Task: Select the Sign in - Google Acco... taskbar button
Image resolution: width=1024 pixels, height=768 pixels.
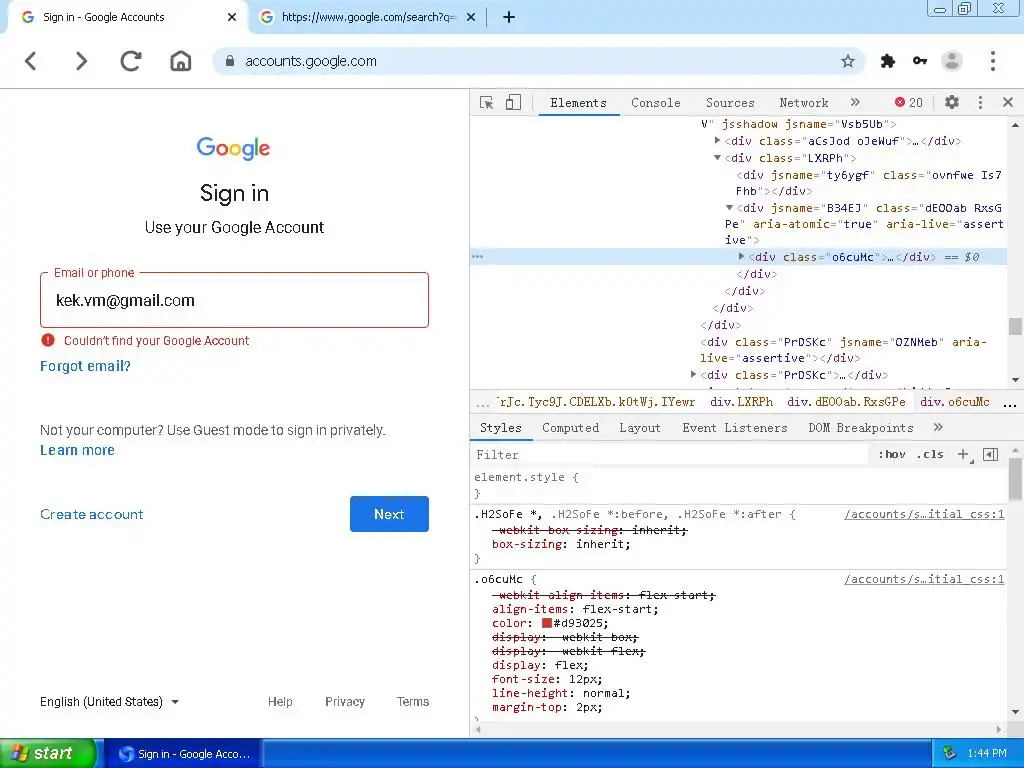Action: (184, 754)
